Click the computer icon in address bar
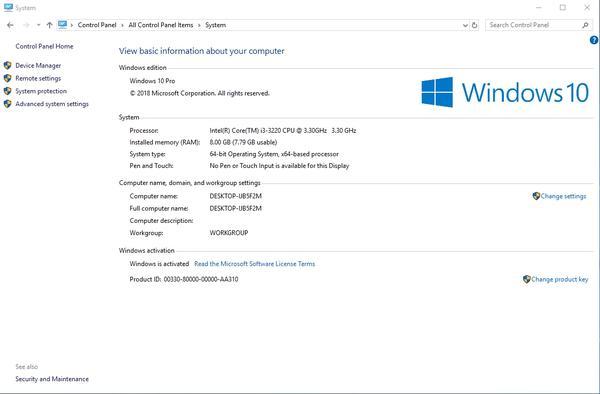 coord(62,25)
